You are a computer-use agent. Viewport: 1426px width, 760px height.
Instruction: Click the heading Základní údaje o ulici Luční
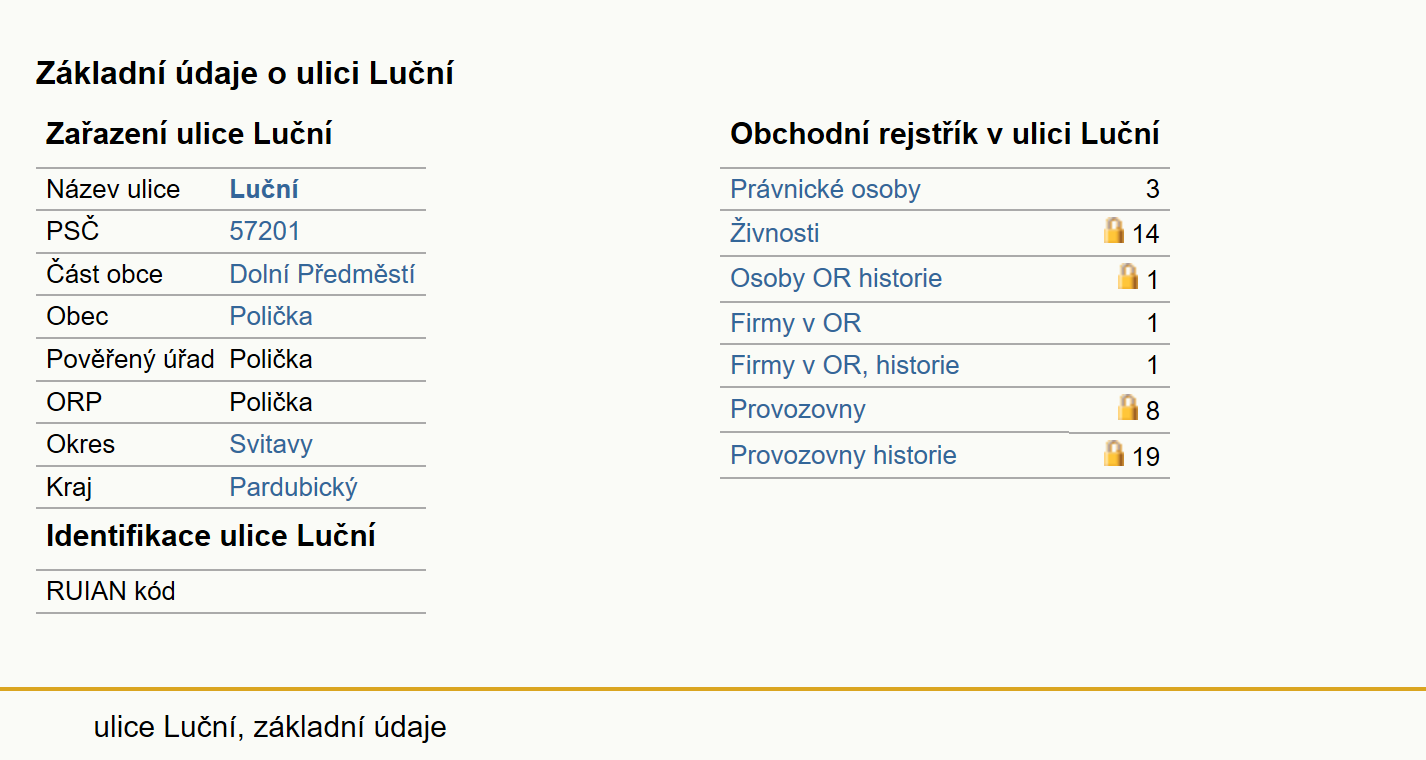pos(245,73)
